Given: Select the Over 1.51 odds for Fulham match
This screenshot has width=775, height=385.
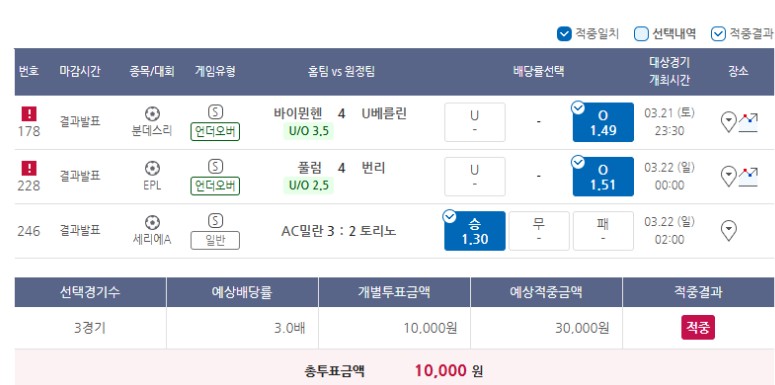Looking at the screenshot, I should click(603, 176).
